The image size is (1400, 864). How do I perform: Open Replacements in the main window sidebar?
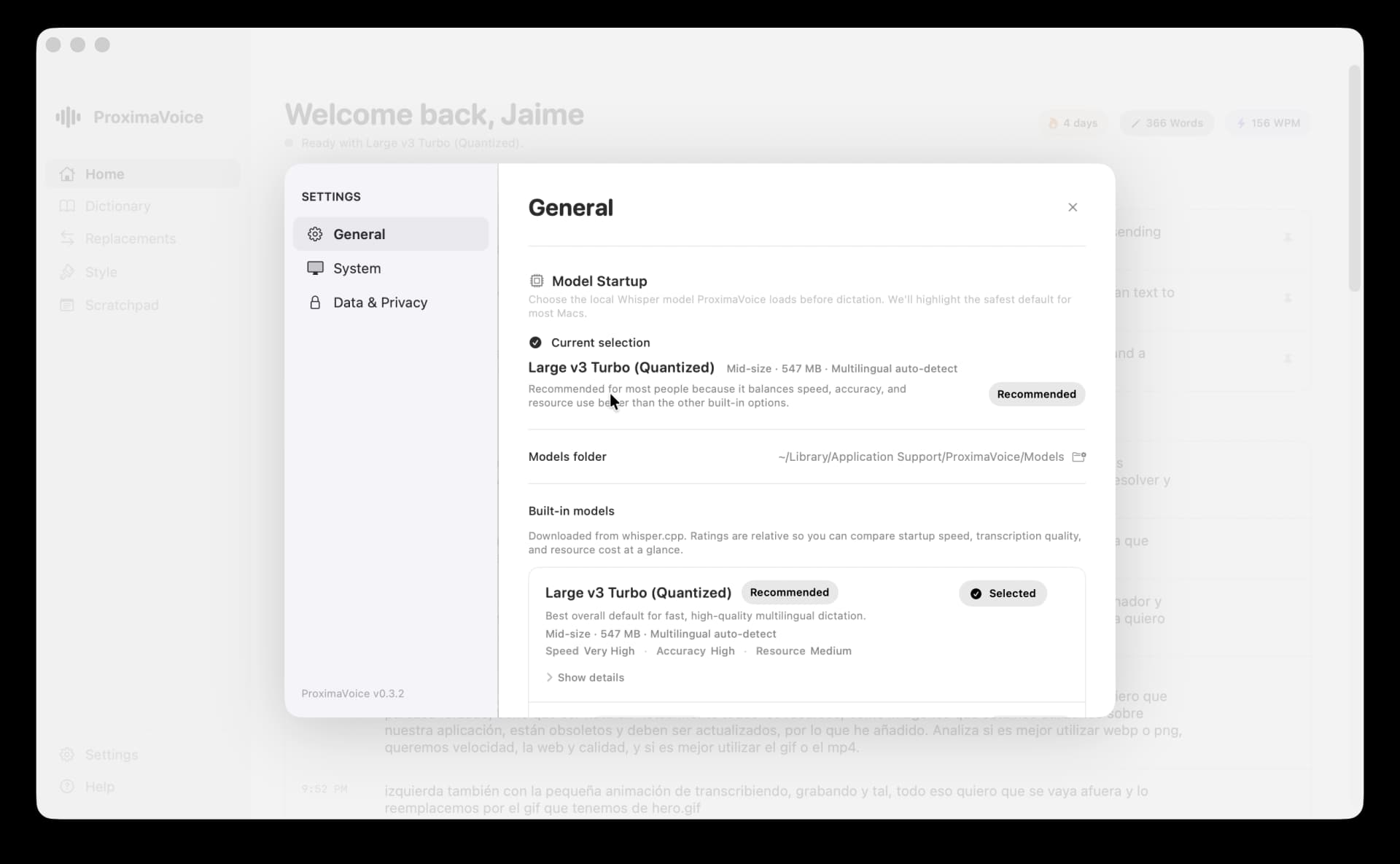pos(143,239)
